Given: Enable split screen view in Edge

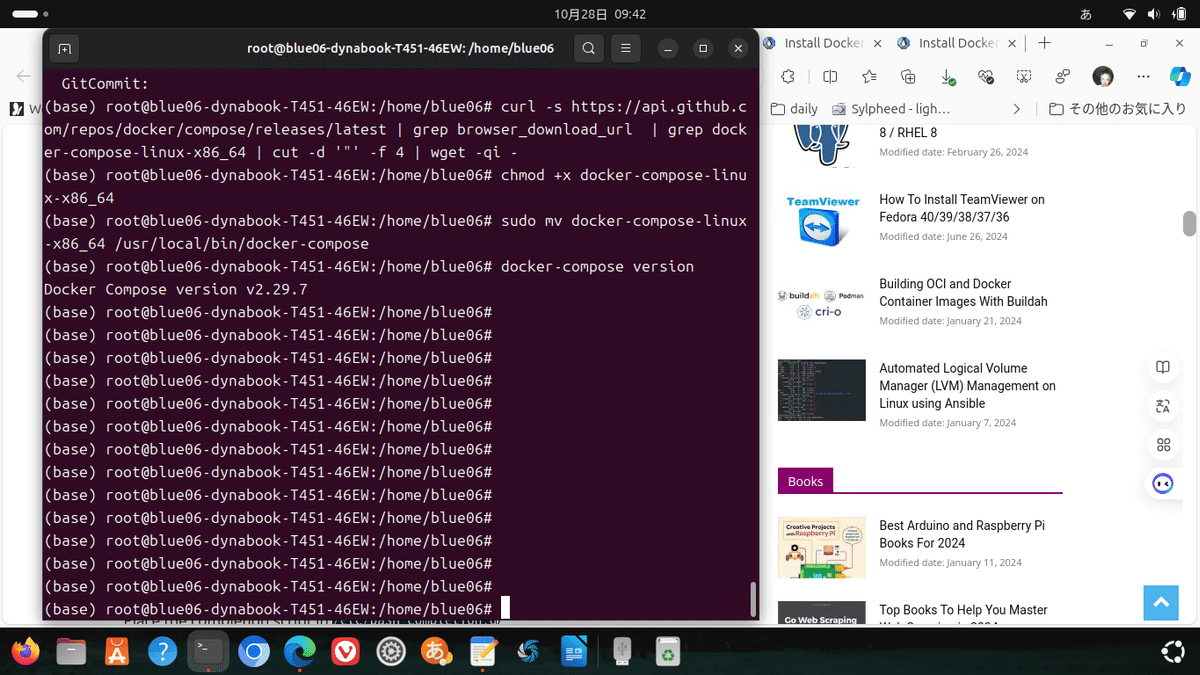Looking at the screenshot, I should [829, 76].
